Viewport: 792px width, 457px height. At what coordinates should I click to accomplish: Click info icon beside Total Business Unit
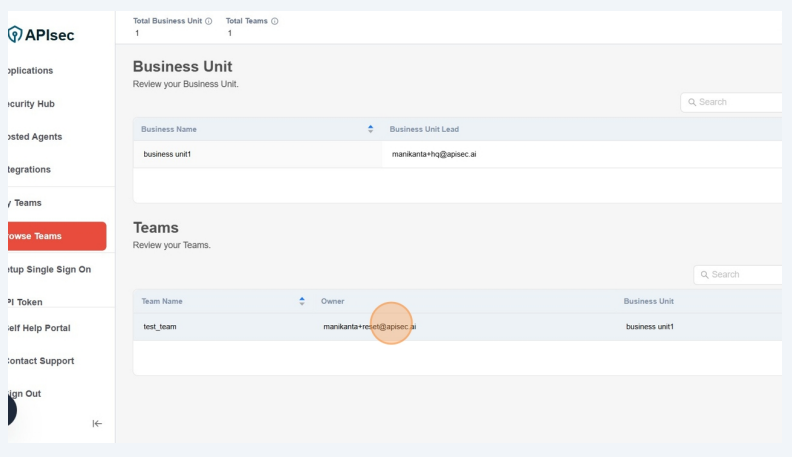[209, 22]
